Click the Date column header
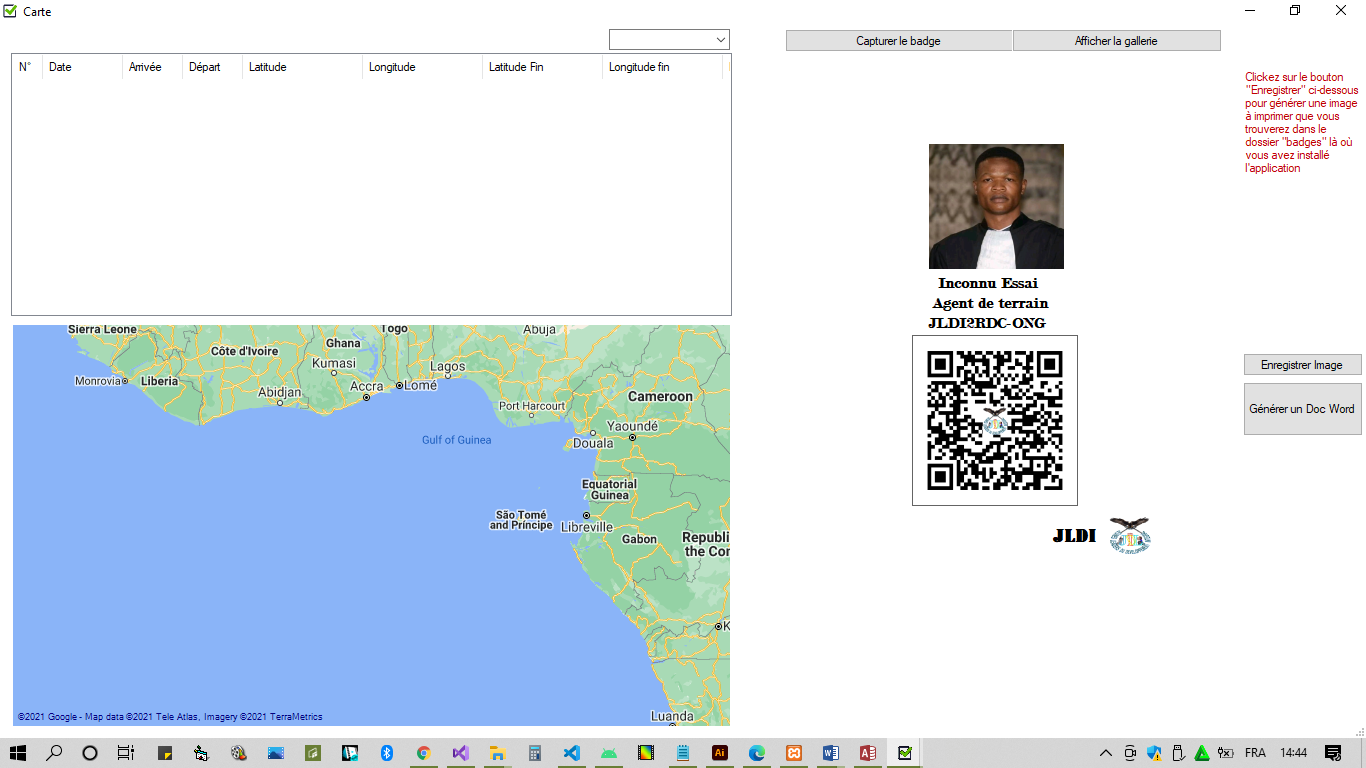The width and height of the screenshot is (1366, 768). (x=82, y=67)
